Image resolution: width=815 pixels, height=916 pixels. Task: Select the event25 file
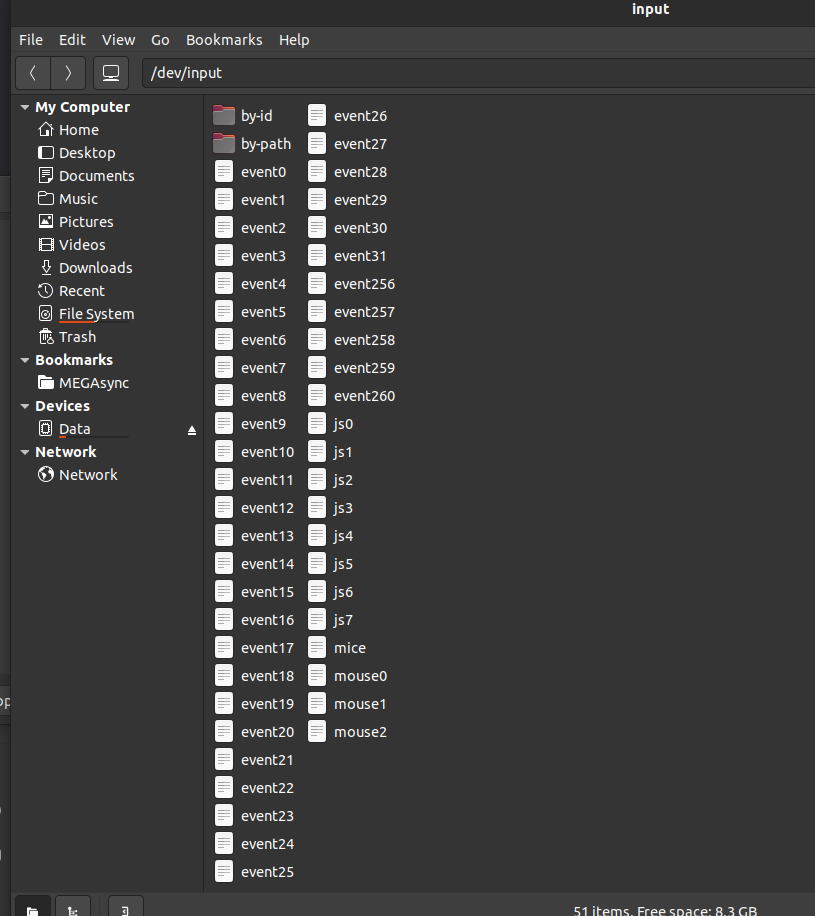click(254, 872)
